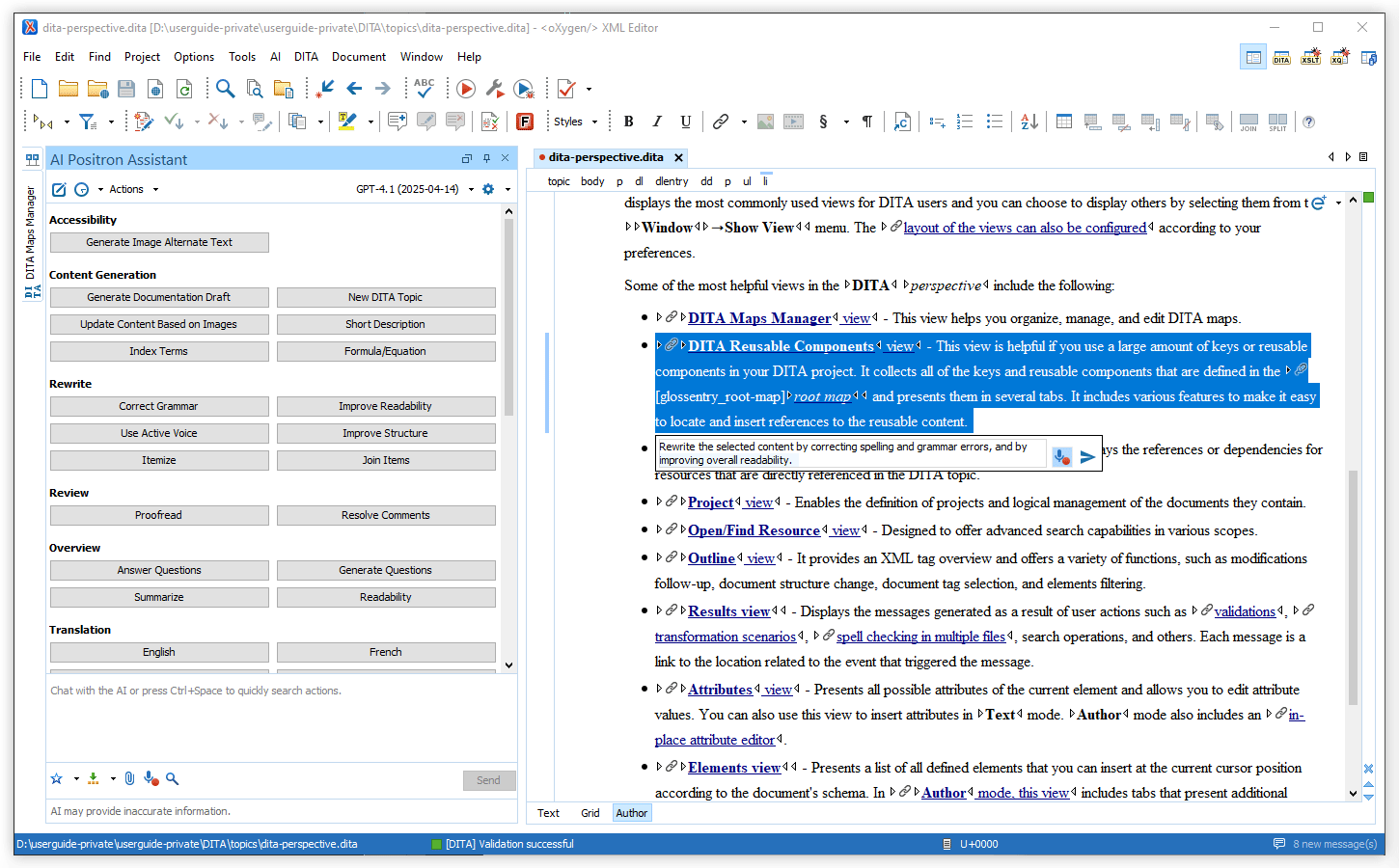Open Highlight tool dropdown arrow
Image resolution: width=1399 pixels, height=868 pixels.
click(370, 122)
